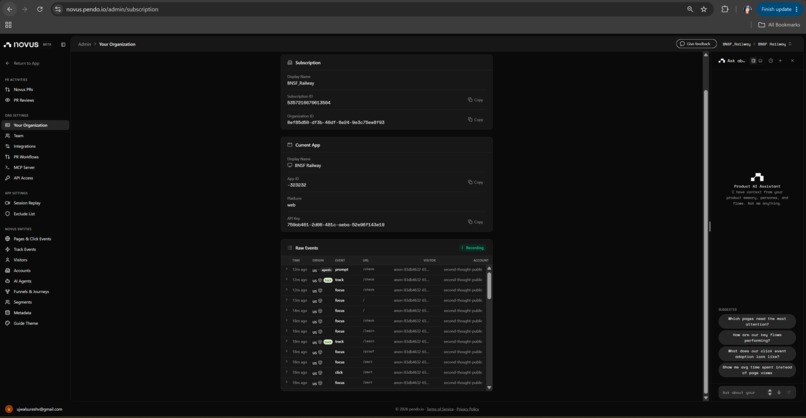Click the MCP Server terminal icon
Screen dimensions: 806x418
click(7, 168)
